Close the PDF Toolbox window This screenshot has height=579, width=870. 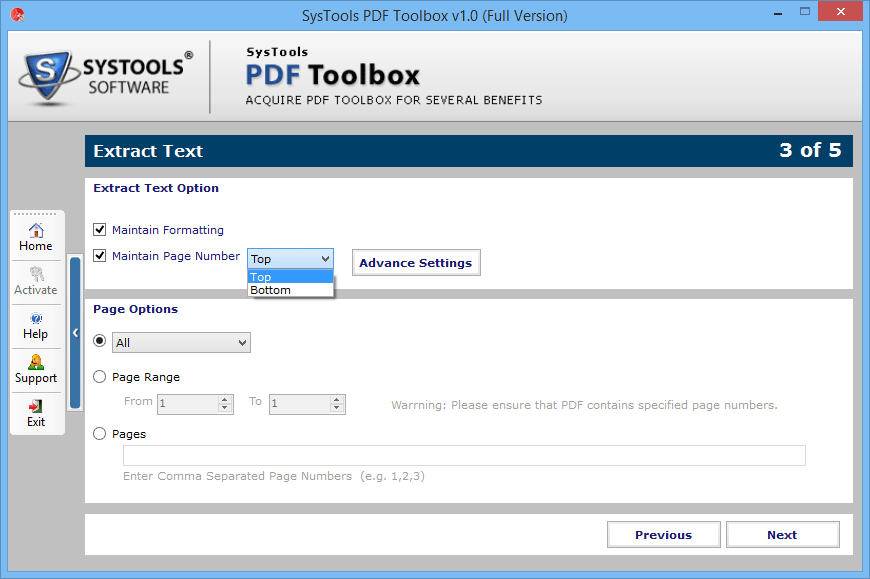pos(841,12)
